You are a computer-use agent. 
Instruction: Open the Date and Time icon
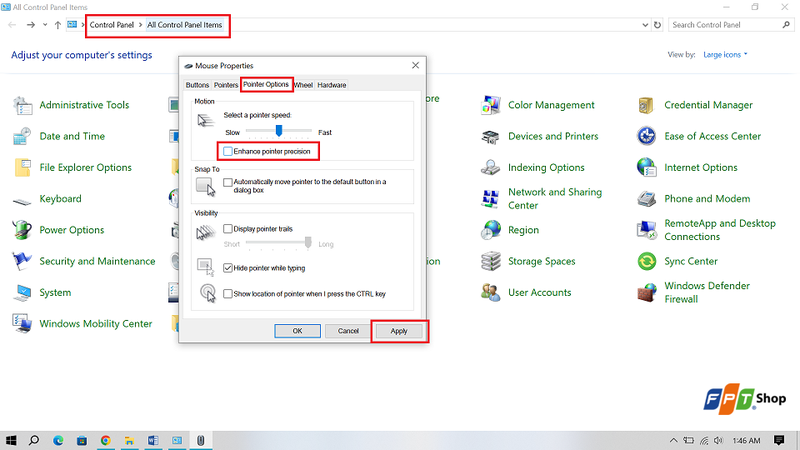click(x=22, y=136)
